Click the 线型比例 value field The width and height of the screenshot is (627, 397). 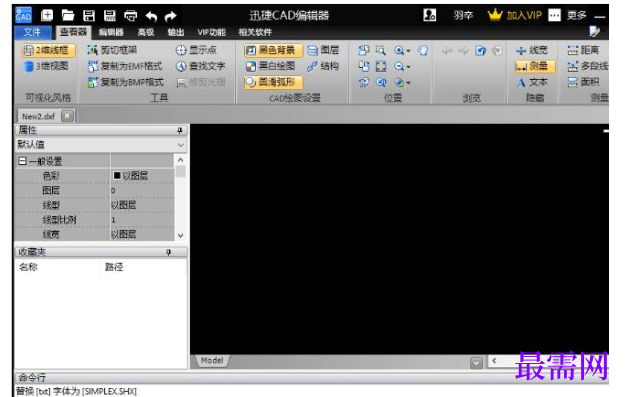click(142, 220)
